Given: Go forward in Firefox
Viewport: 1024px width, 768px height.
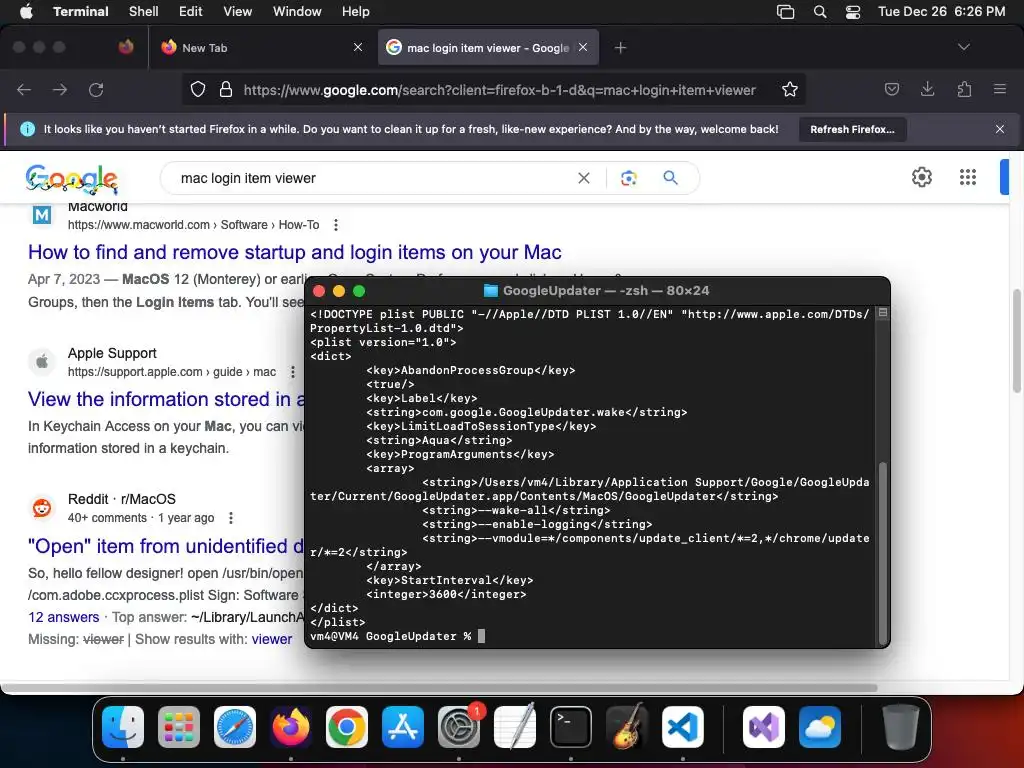Looking at the screenshot, I should (60, 89).
